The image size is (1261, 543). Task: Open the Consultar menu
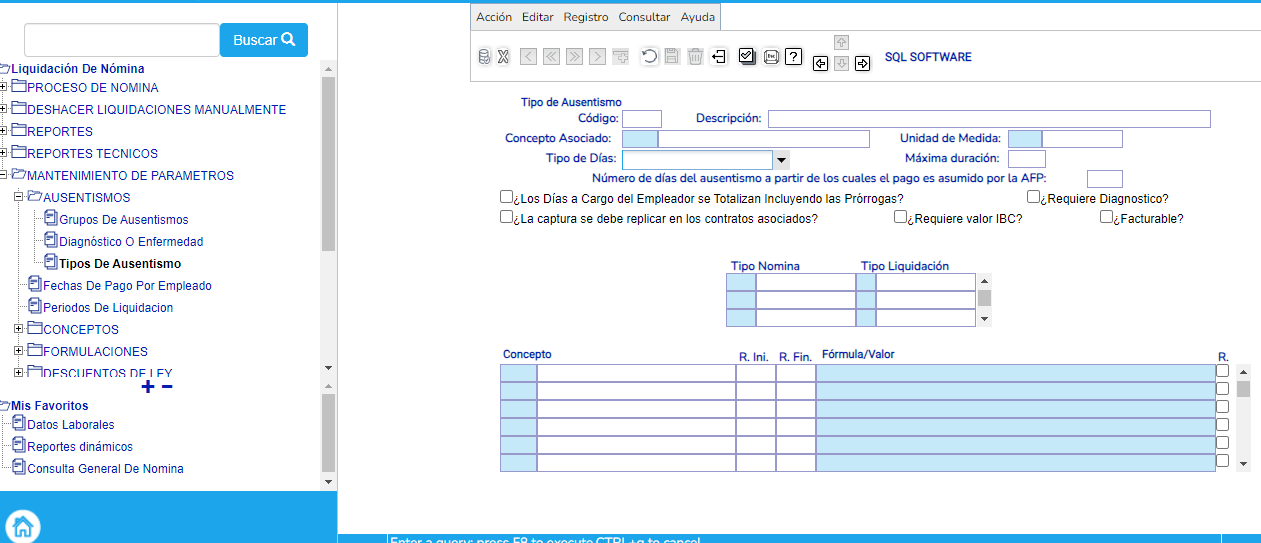644,17
